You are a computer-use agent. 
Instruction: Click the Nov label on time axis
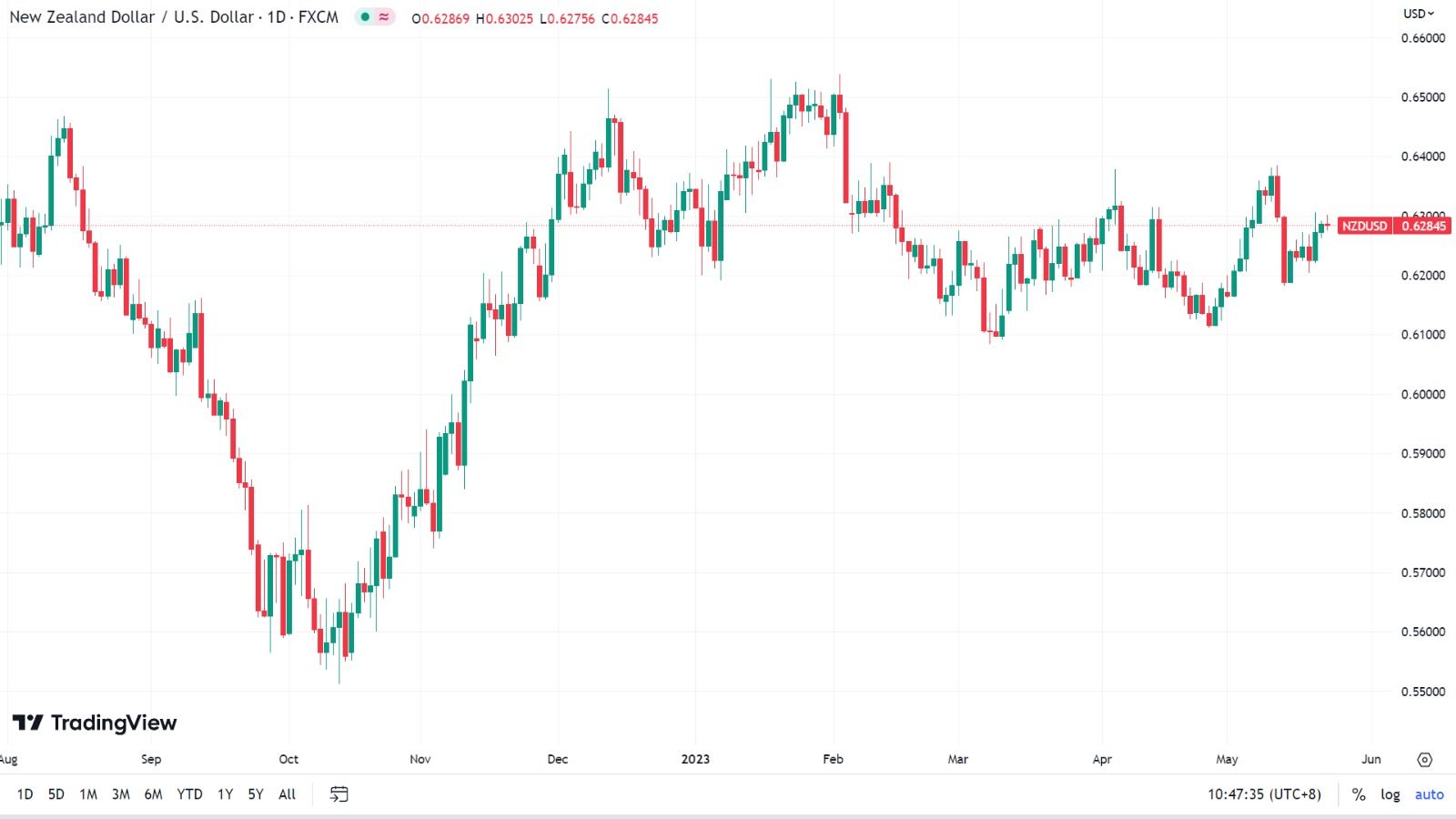coord(420,759)
